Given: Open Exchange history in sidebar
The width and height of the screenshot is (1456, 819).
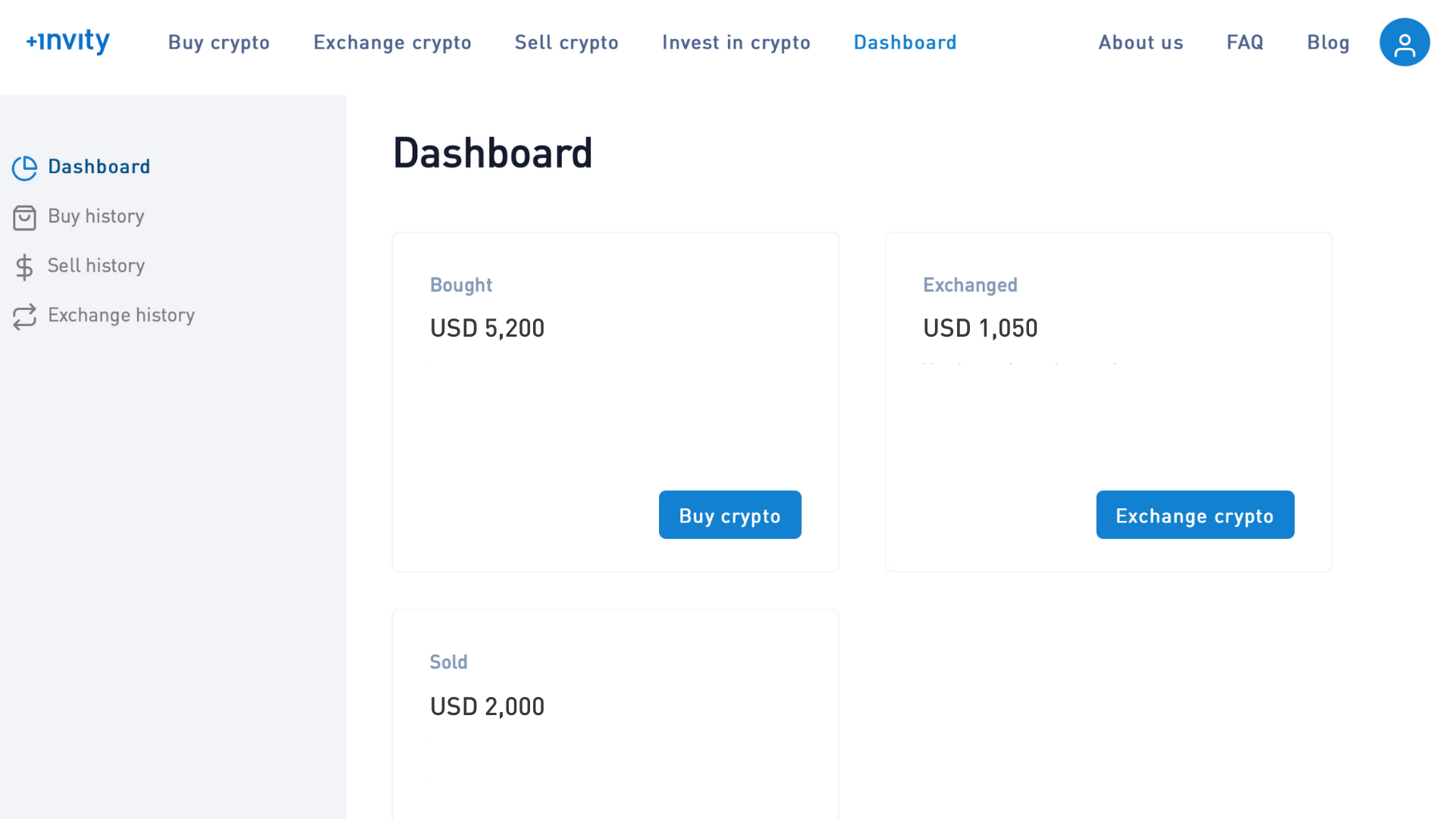Looking at the screenshot, I should pyautogui.click(x=121, y=315).
